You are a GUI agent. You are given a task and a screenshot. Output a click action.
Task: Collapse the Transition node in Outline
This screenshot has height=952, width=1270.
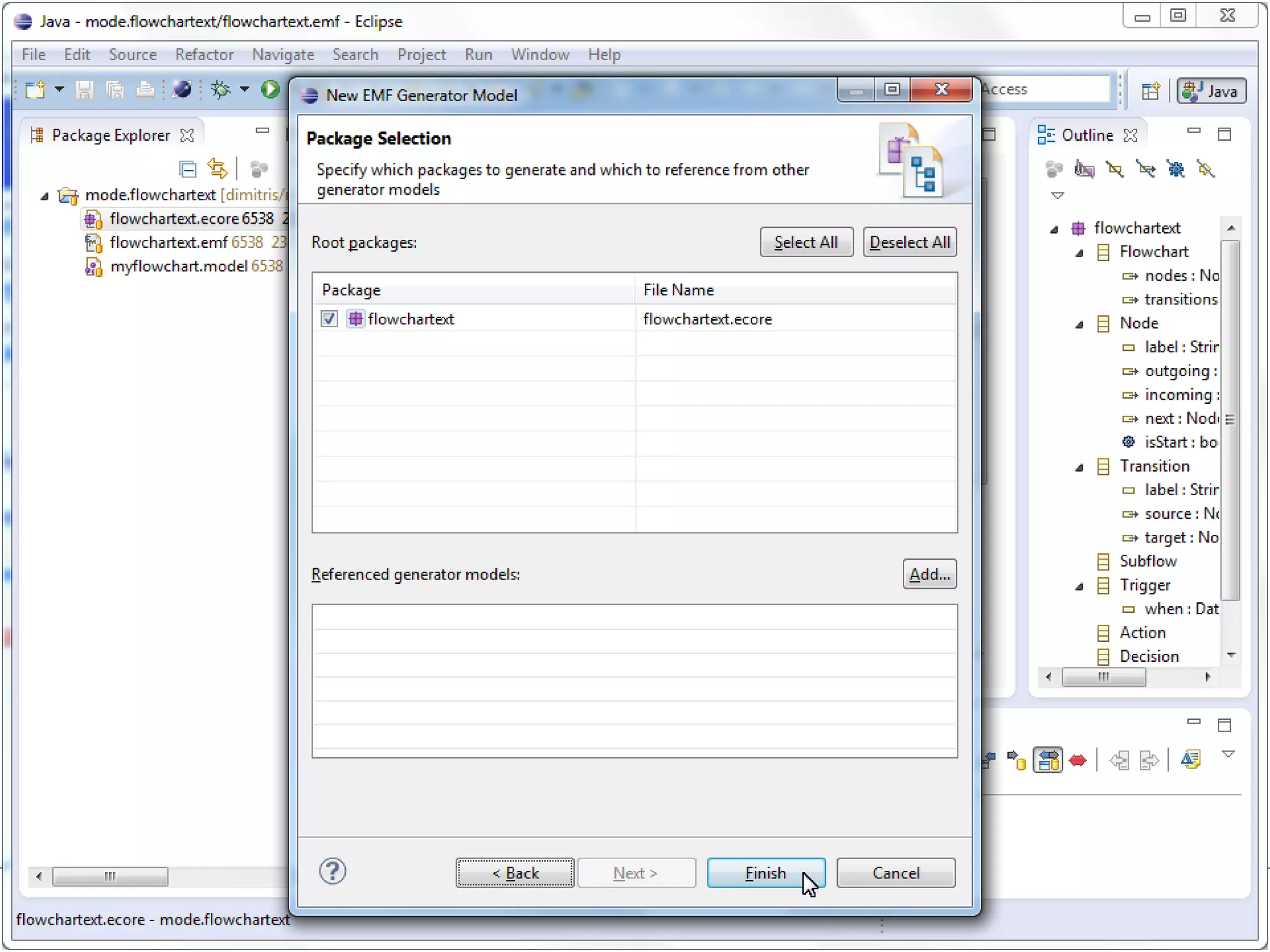1079,467
